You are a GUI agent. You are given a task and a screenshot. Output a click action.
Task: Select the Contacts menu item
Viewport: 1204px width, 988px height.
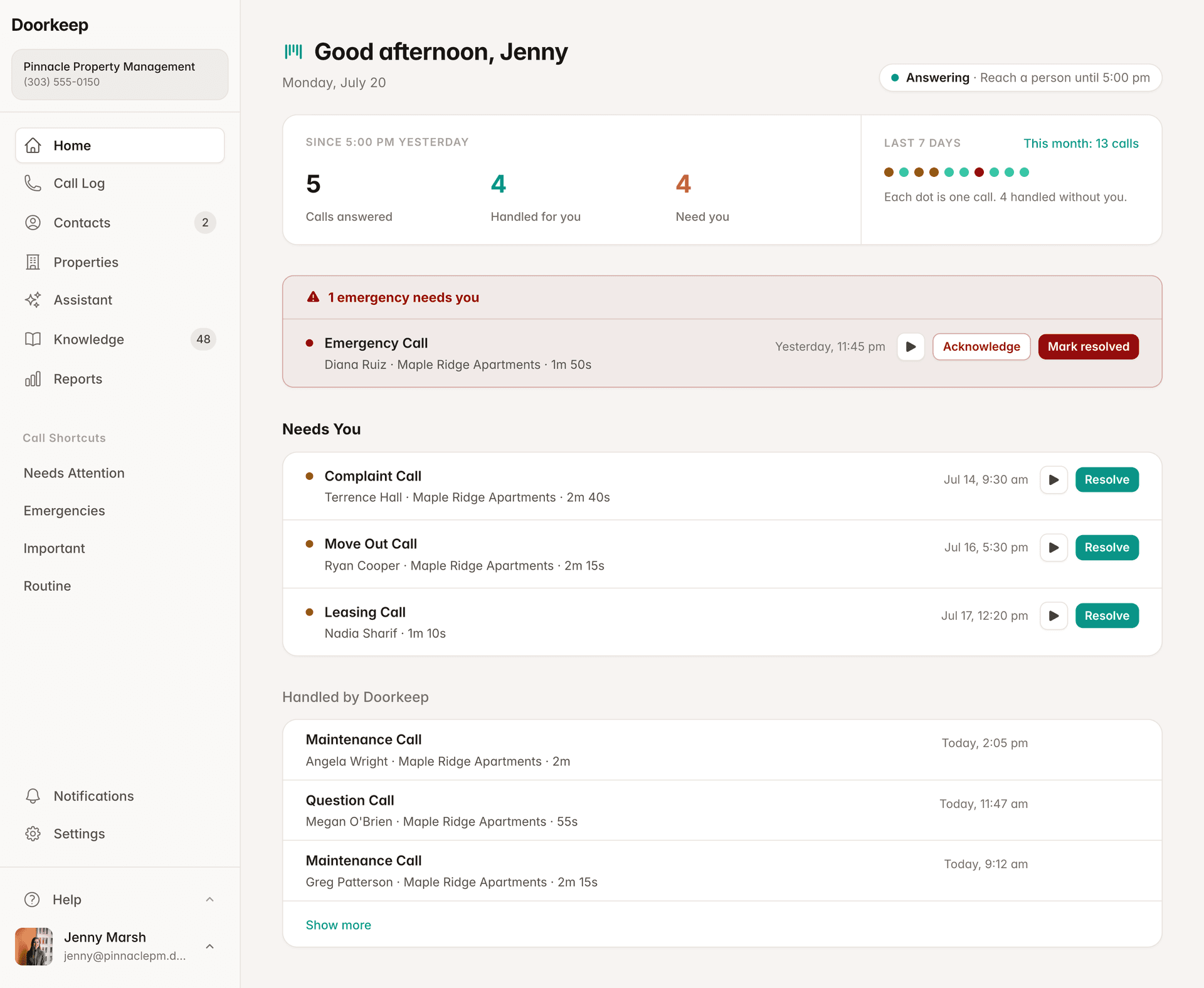click(120, 223)
